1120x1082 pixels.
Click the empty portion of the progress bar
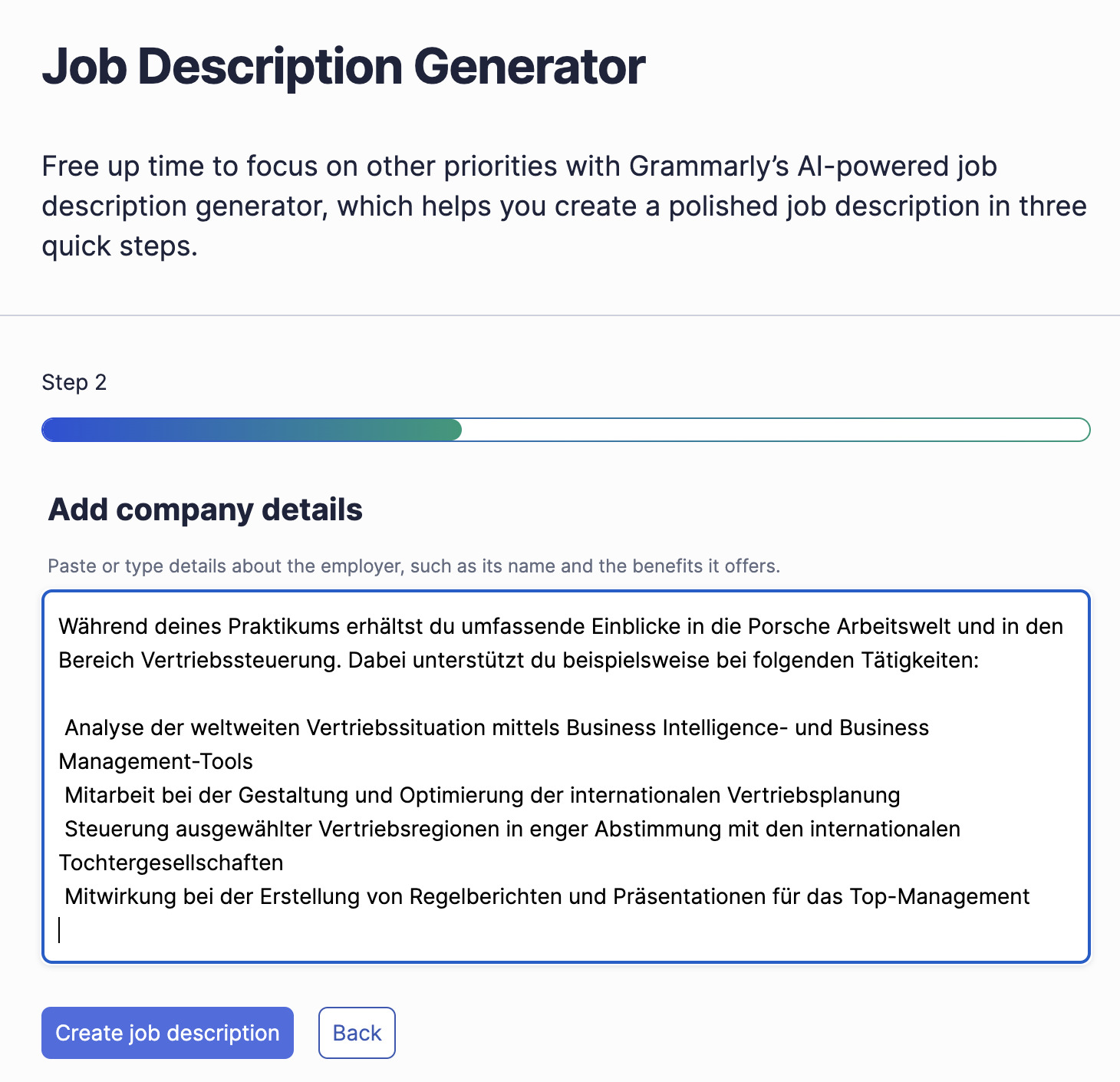767,430
